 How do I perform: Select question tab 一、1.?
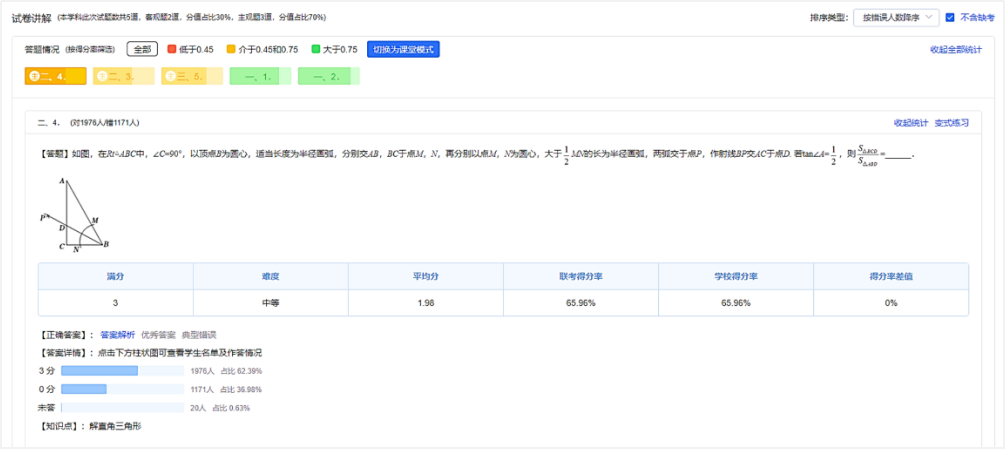[260, 76]
